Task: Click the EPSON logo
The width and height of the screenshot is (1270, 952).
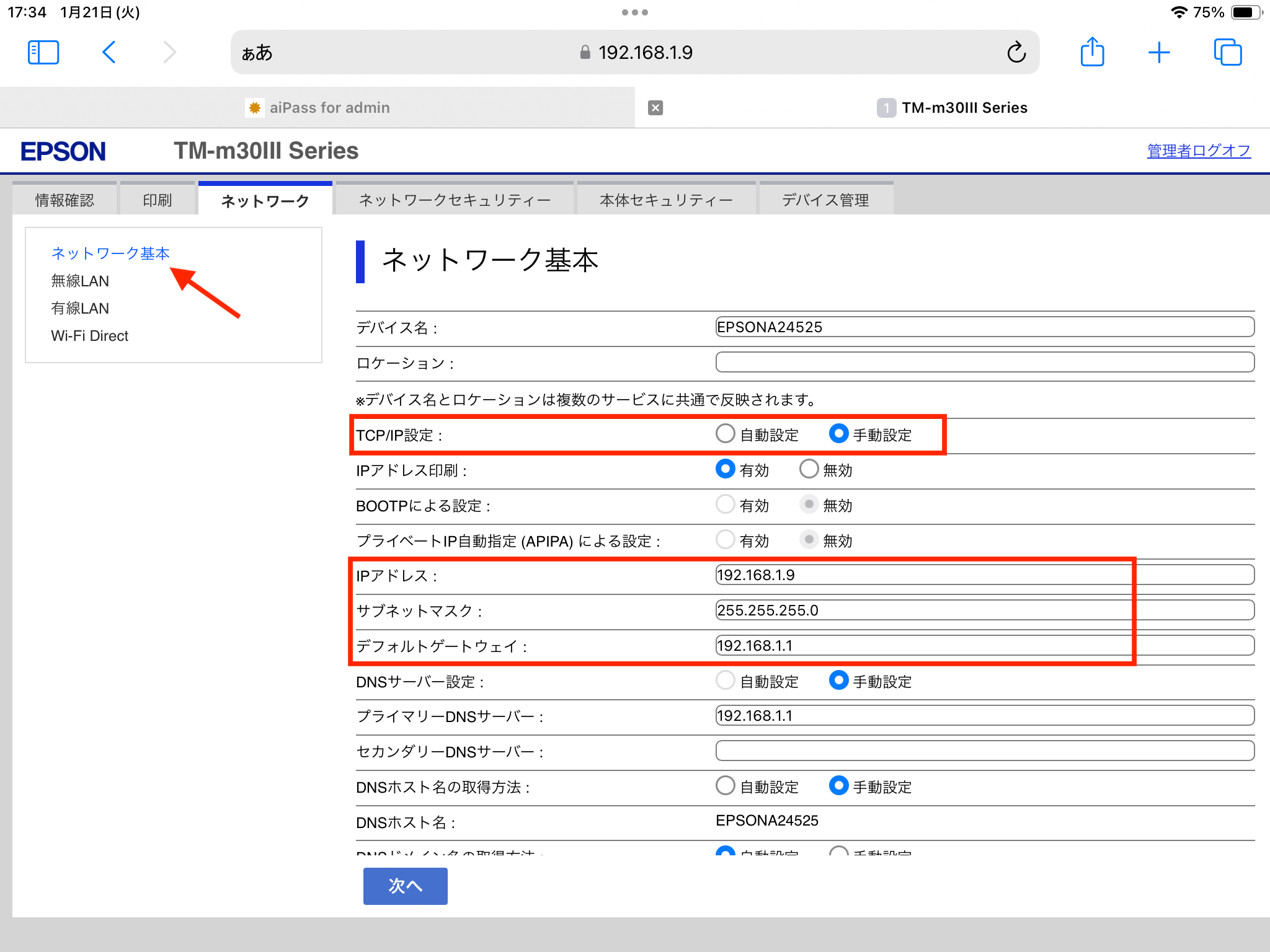Action: click(x=63, y=151)
